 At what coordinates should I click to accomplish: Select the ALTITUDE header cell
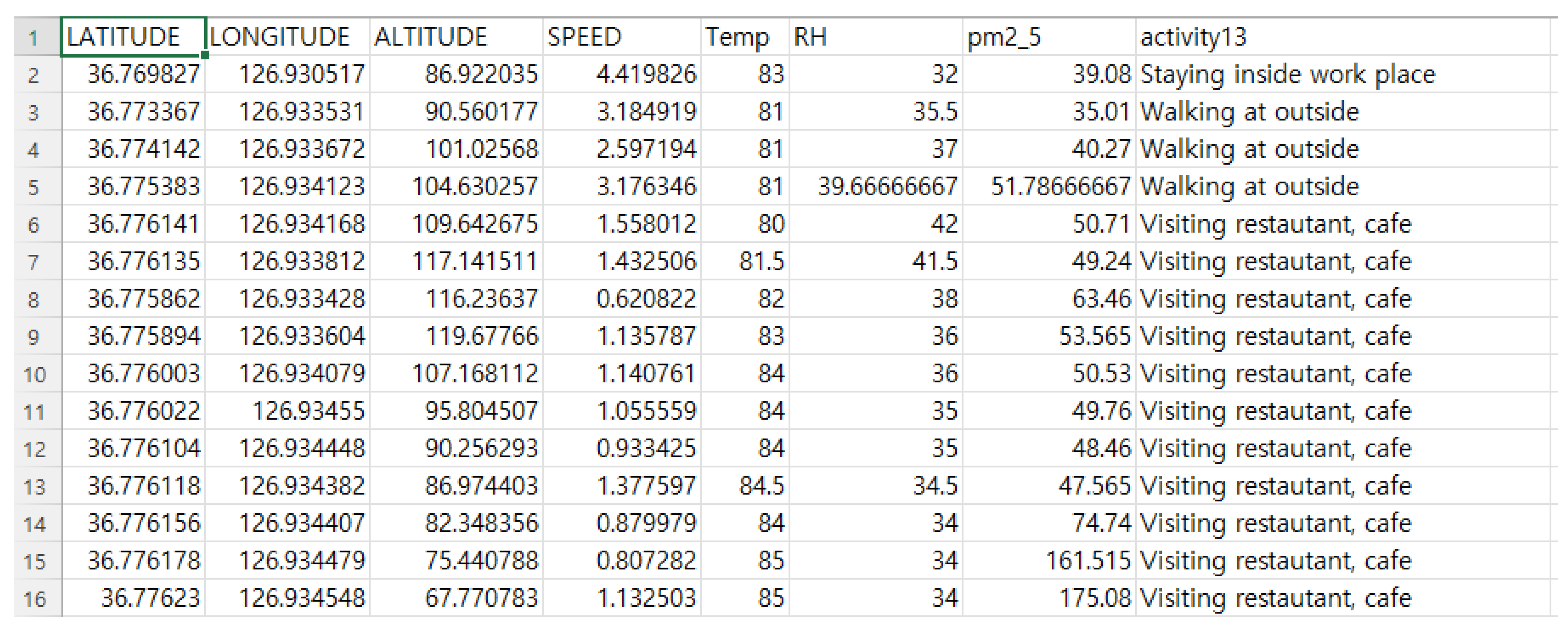(x=456, y=37)
